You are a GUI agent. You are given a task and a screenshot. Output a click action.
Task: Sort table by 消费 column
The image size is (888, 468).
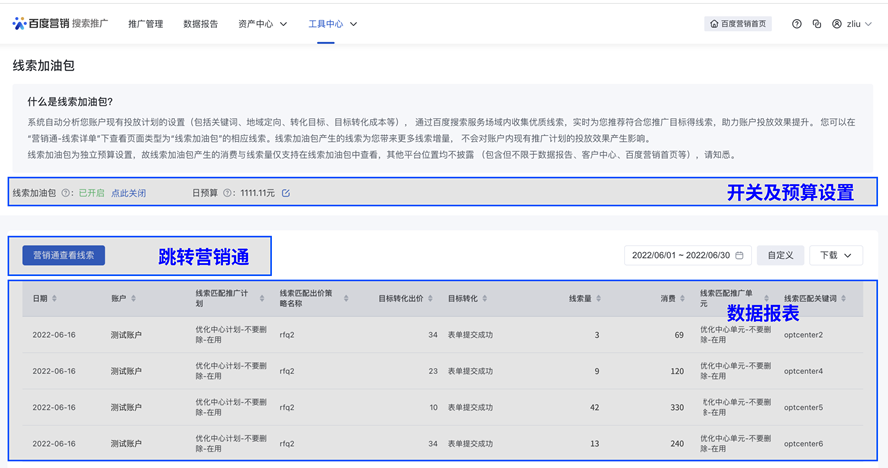(x=681, y=298)
